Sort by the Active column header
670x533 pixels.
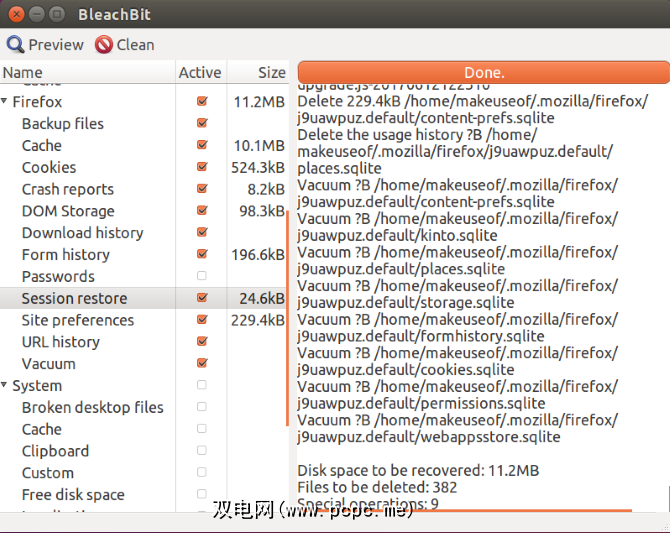click(x=201, y=72)
